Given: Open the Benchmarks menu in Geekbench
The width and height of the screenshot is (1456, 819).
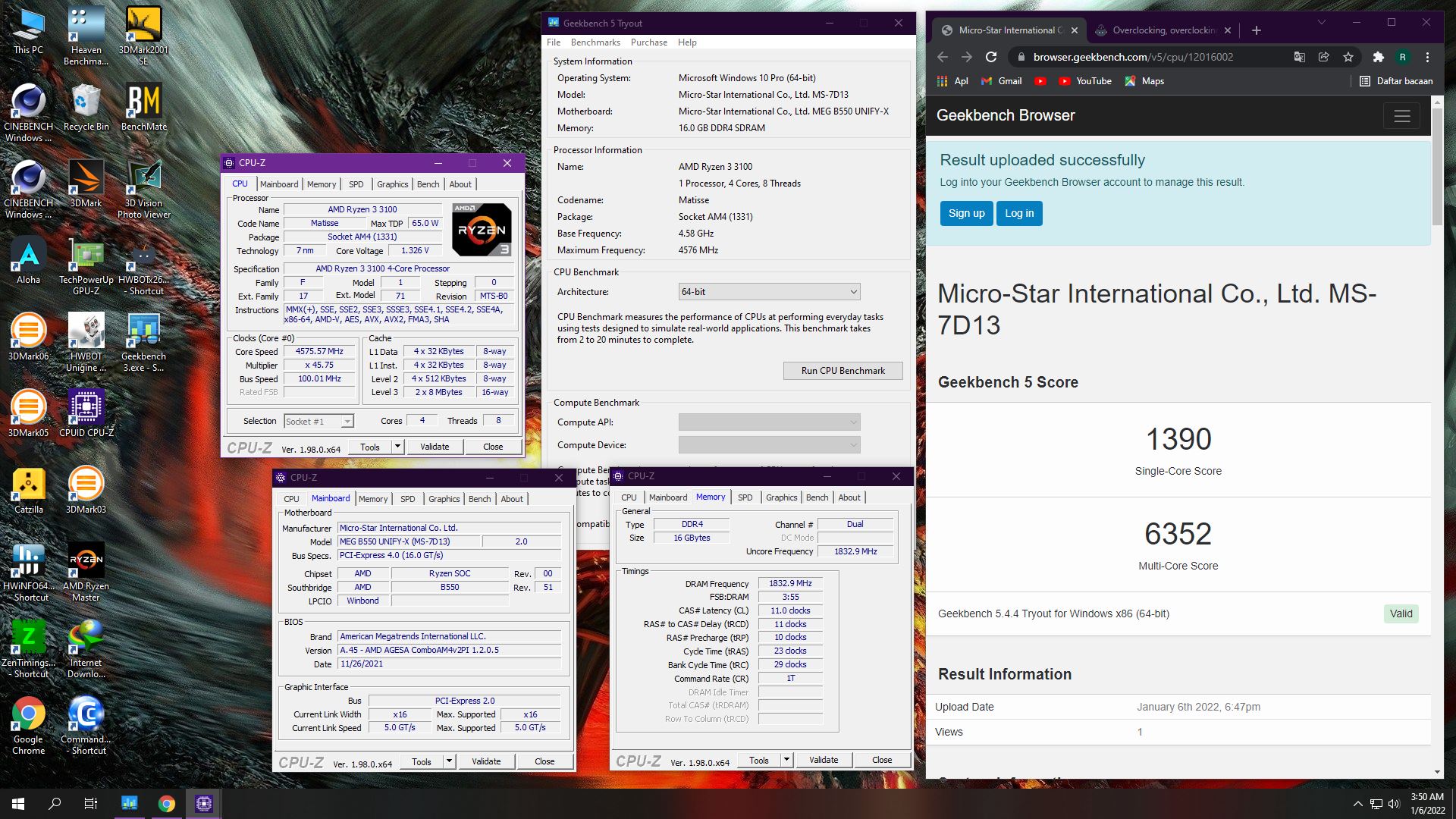Looking at the screenshot, I should pos(595,42).
